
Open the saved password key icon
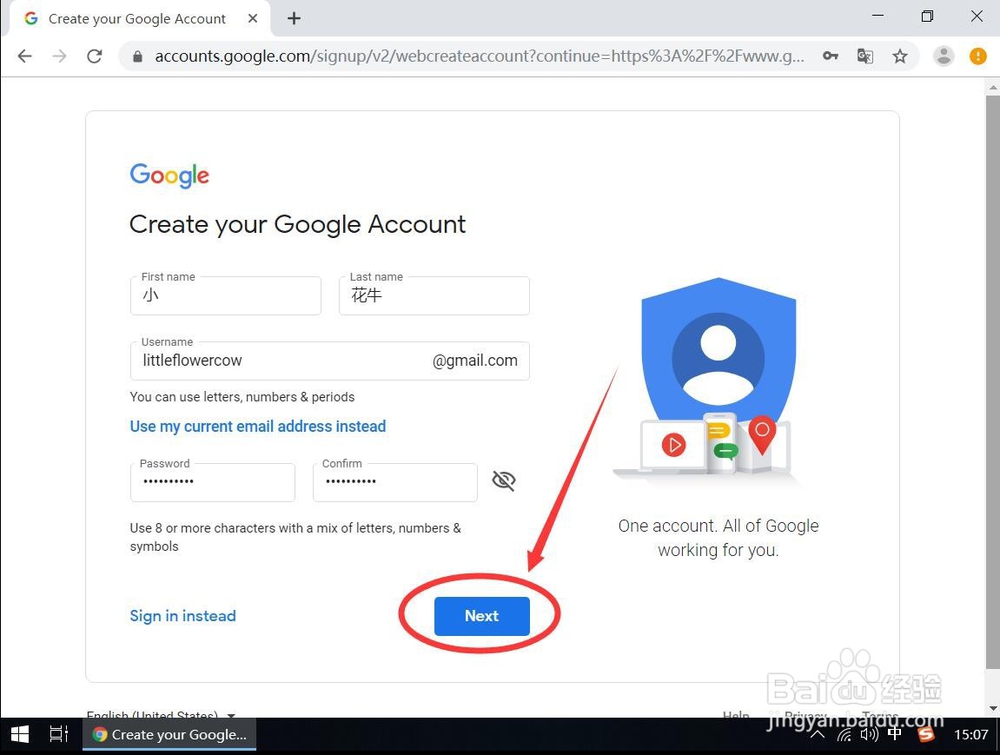(830, 56)
